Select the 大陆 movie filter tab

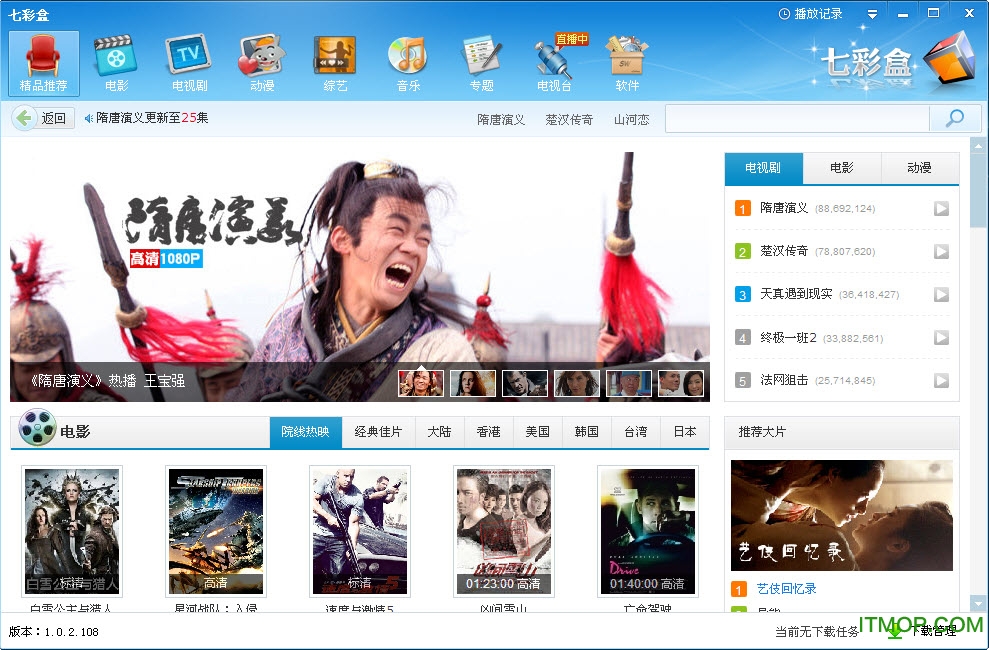pyautogui.click(x=440, y=432)
